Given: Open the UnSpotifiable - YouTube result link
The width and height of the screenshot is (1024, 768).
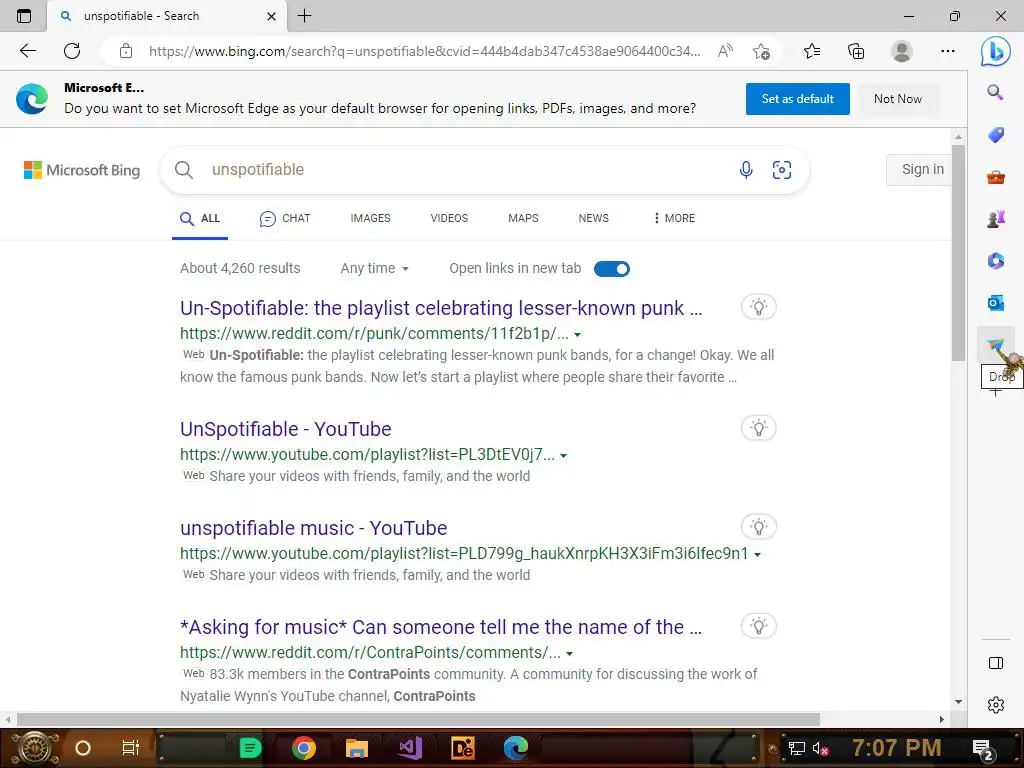Looking at the screenshot, I should 285,429.
